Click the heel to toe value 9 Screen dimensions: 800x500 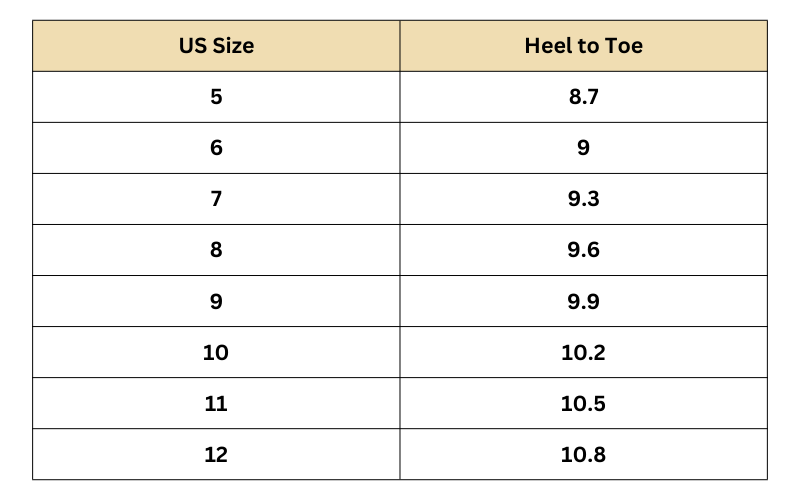coord(583,148)
